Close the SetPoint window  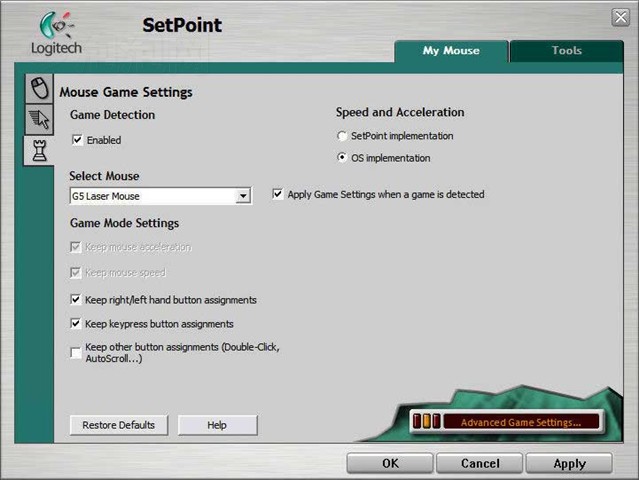[620, 18]
